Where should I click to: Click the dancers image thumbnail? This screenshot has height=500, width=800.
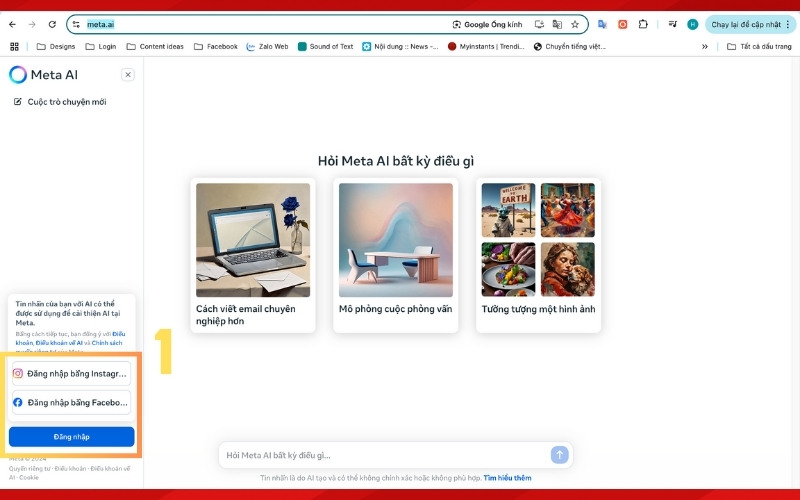567,210
